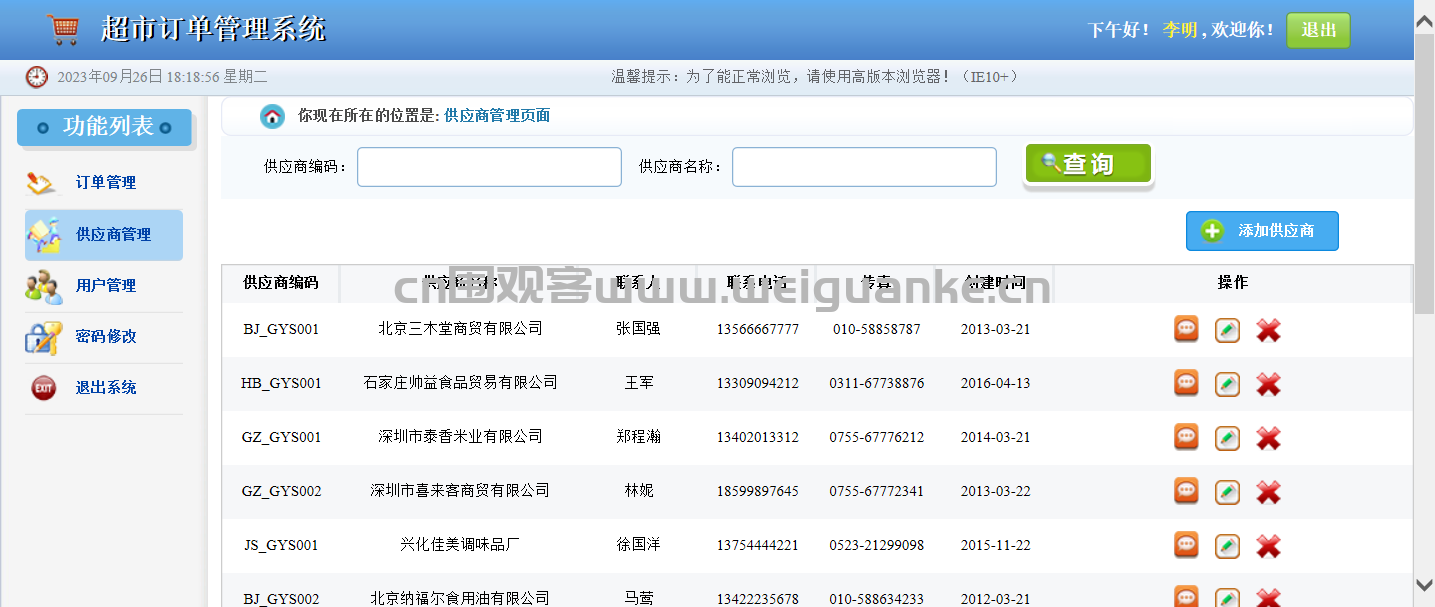
Task: View details of supplier JS_GYS001
Action: coord(1186,545)
